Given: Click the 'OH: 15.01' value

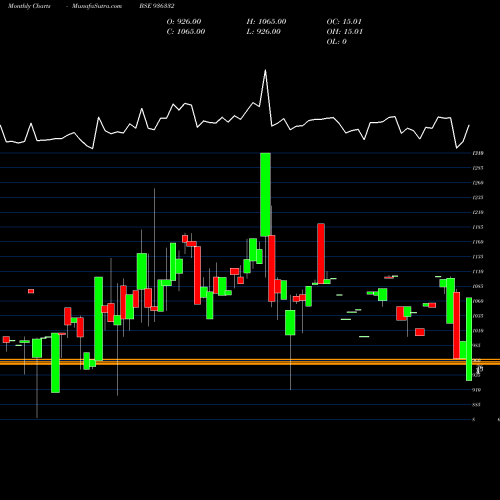Looking at the screenshot, I should [344, 31].
